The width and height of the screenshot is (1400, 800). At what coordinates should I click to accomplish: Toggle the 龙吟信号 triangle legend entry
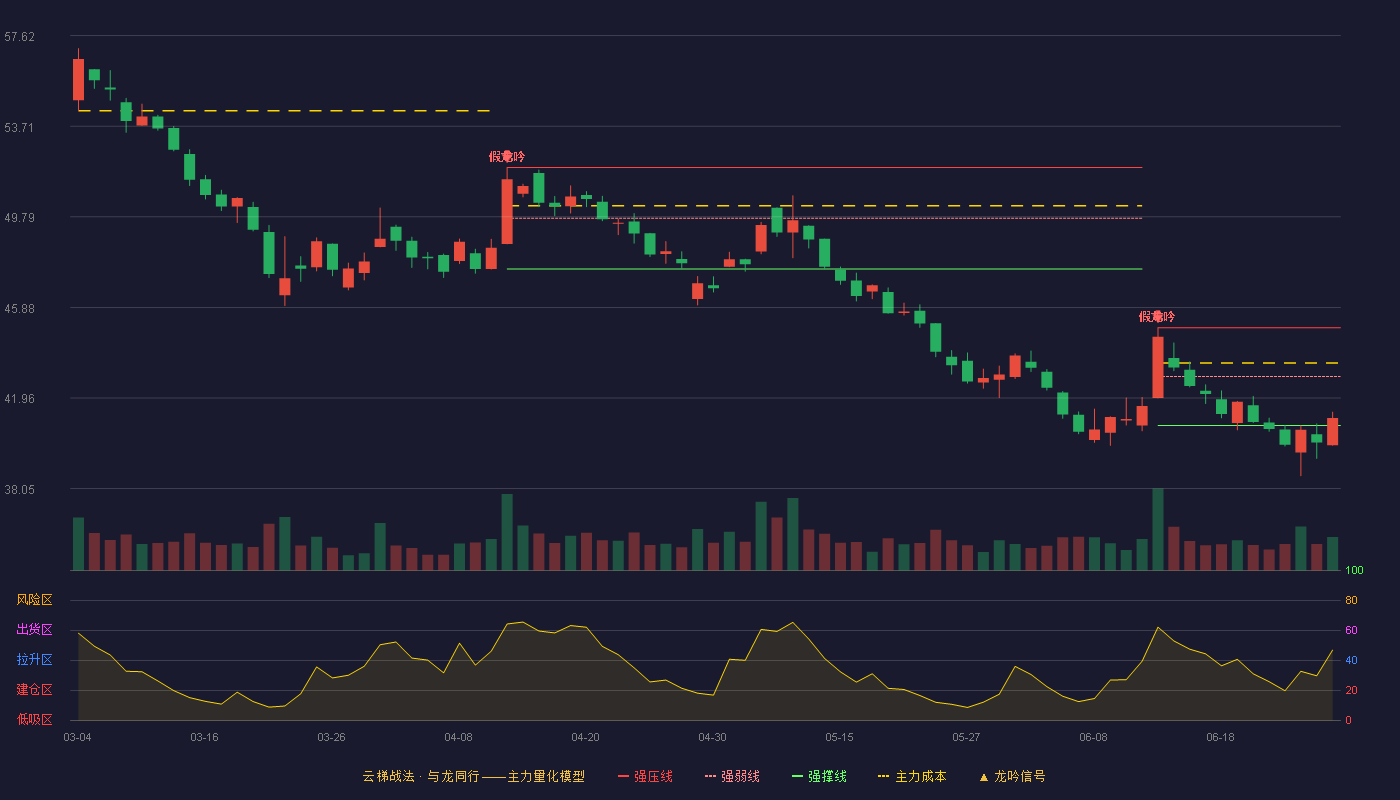pyautogui.click(x=1012, y=776)
